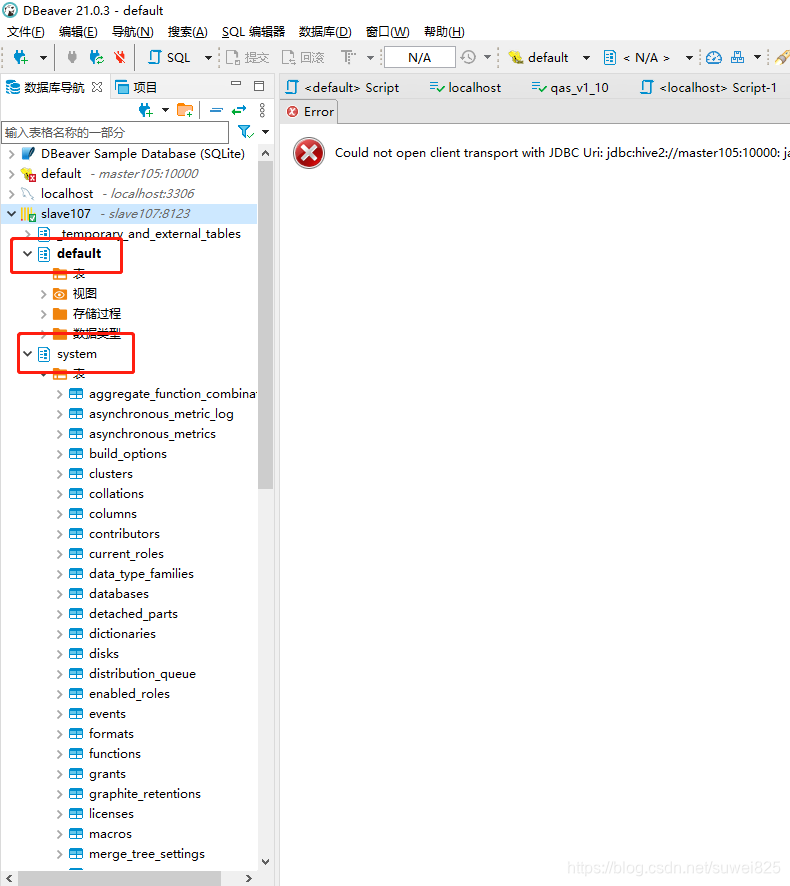Click the navigator vertical scrollbar thumb
This screenshot has height=886, width=790.
pyautogui.click(x=266, y=325)
